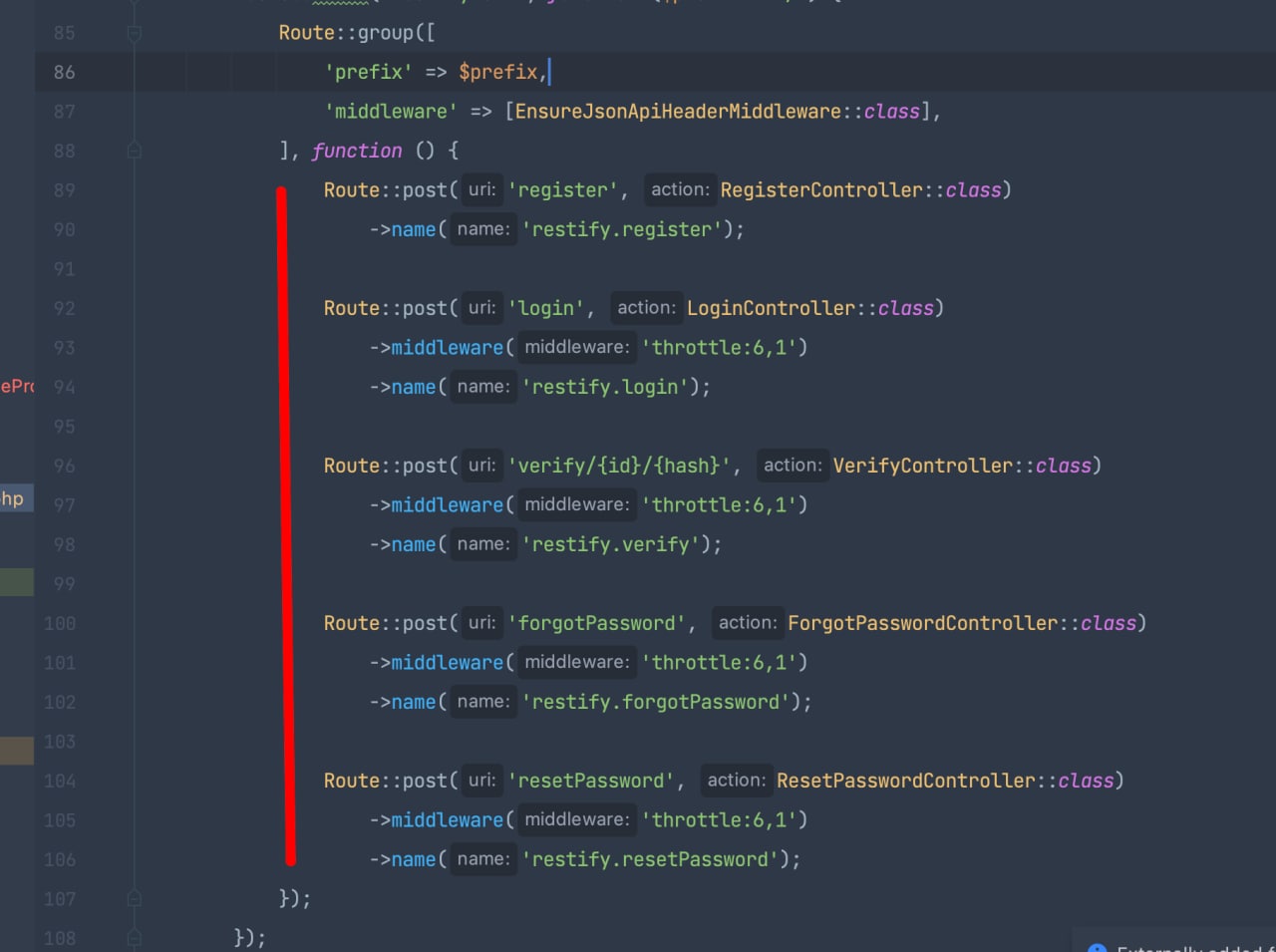This screenshot has height=952, width=1276.
Task: Select the partially visible 'hp' file tab
Action: point(14,498)
